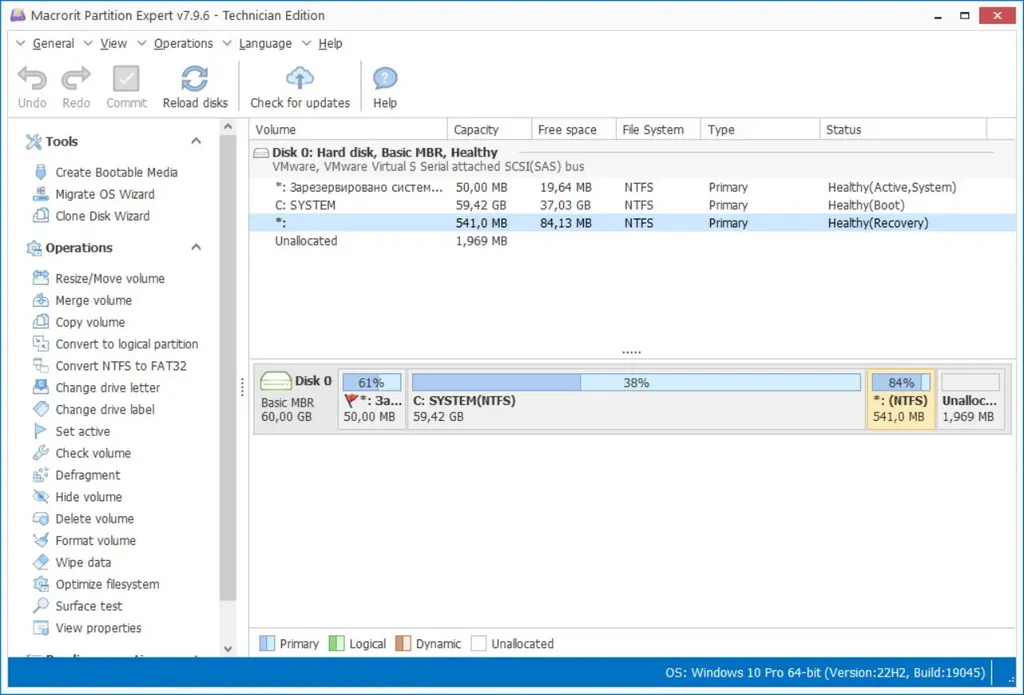Open the General menu
The image size is (1024, 695).
(53, 44)
